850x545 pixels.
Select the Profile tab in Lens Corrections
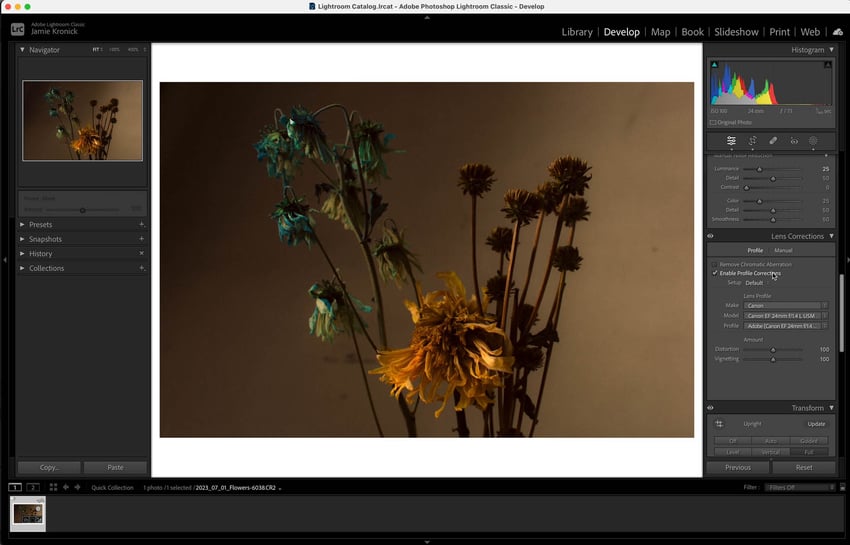tap(755, 250)
